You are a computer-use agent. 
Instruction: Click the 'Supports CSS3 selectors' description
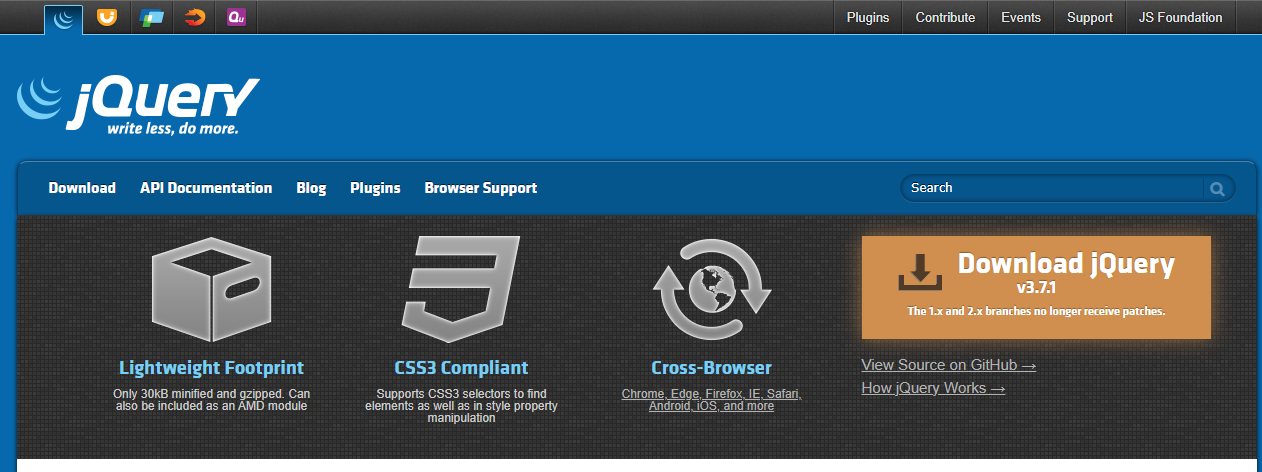461,406
